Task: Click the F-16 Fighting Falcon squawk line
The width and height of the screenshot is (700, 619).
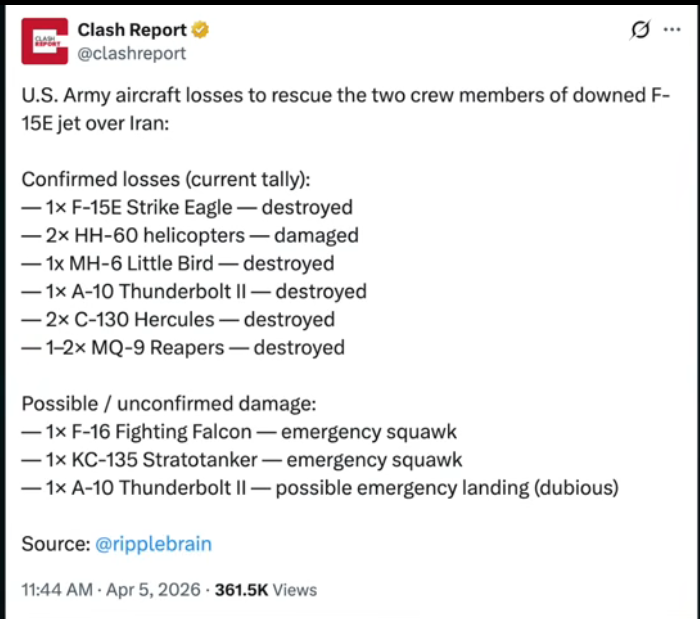Action: (239, 432)
